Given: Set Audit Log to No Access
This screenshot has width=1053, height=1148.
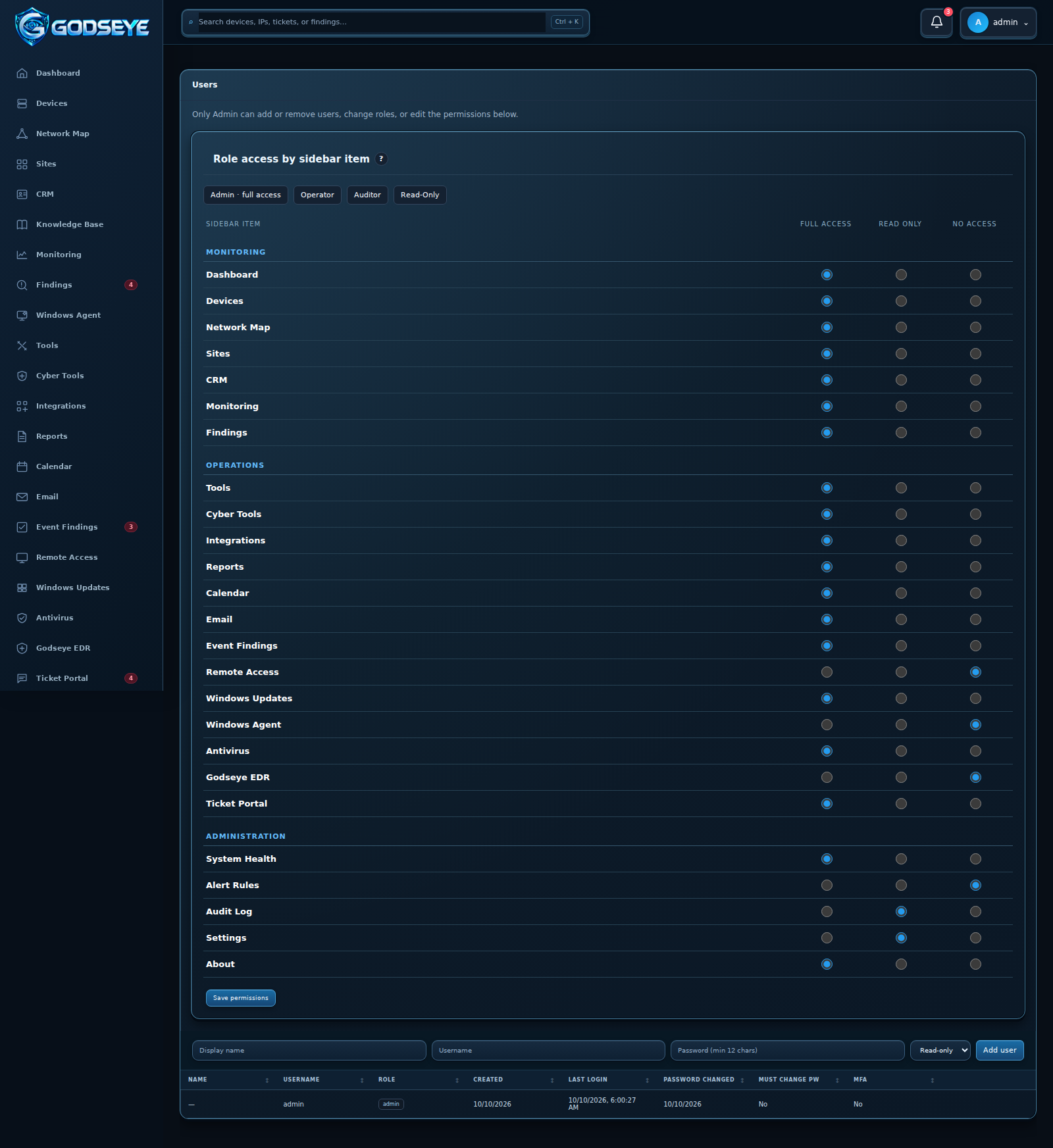Looking at the screenshot, I should [975, 911].
